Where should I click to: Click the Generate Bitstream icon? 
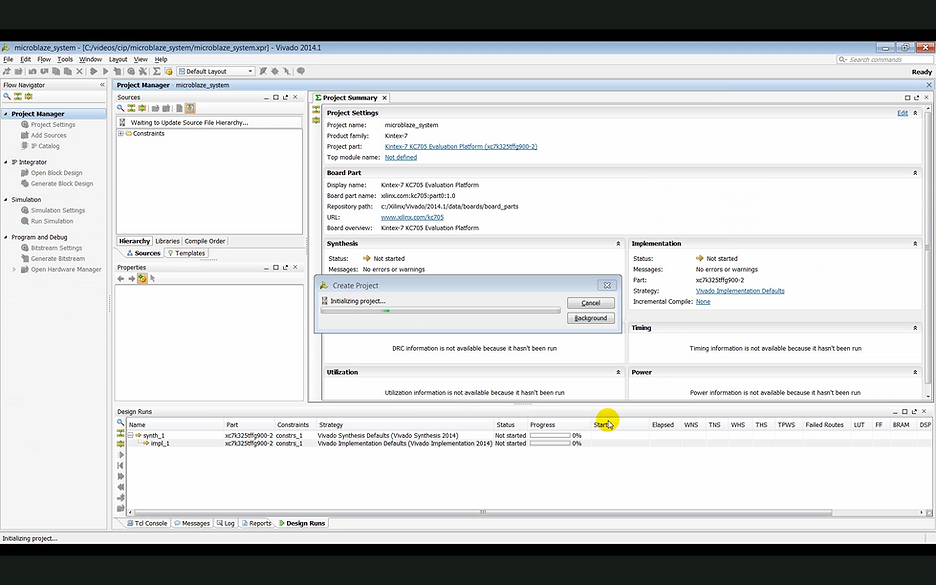(x=26, y=259)
